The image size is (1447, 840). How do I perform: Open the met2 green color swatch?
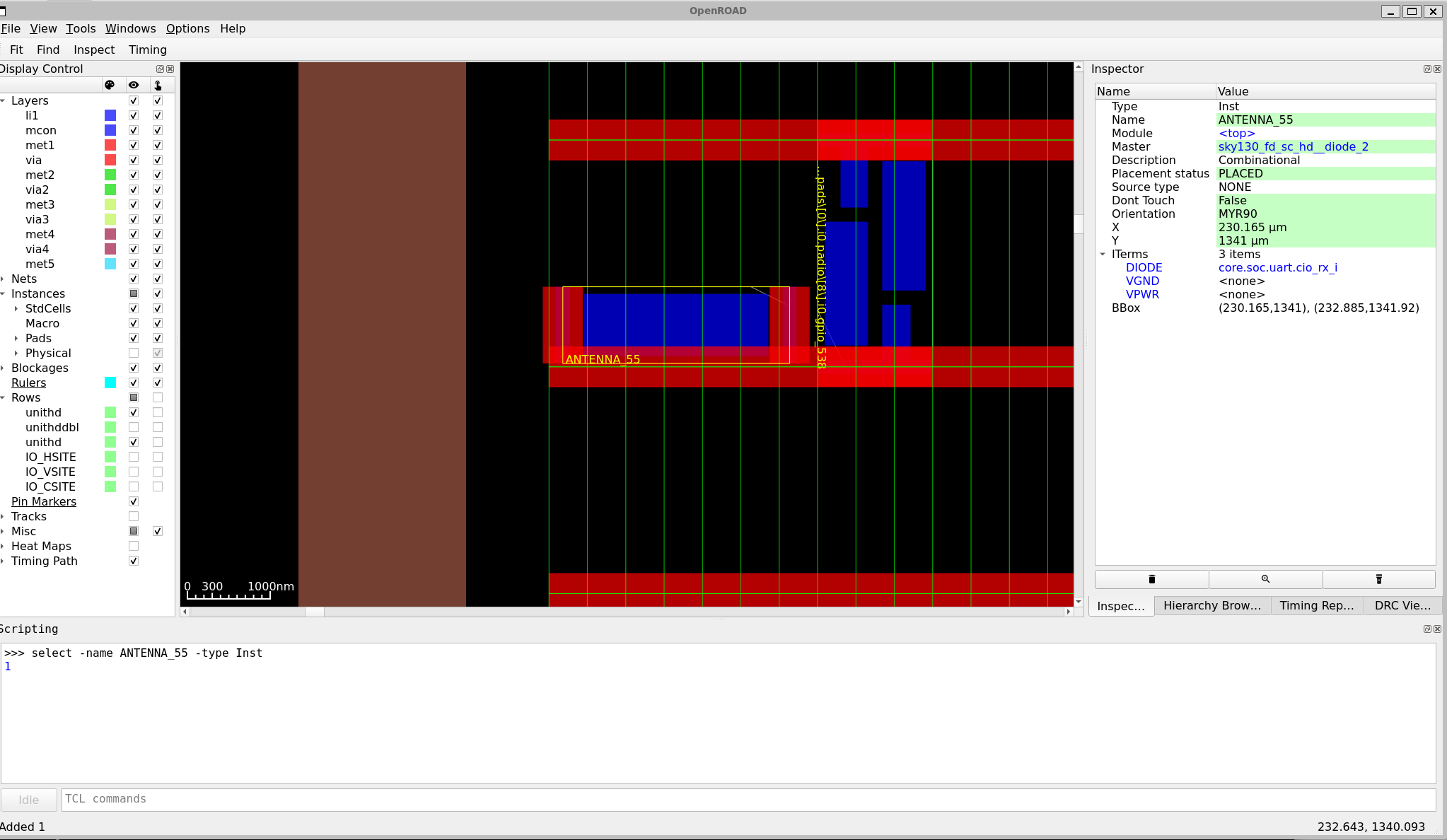(x=110, y=175)
